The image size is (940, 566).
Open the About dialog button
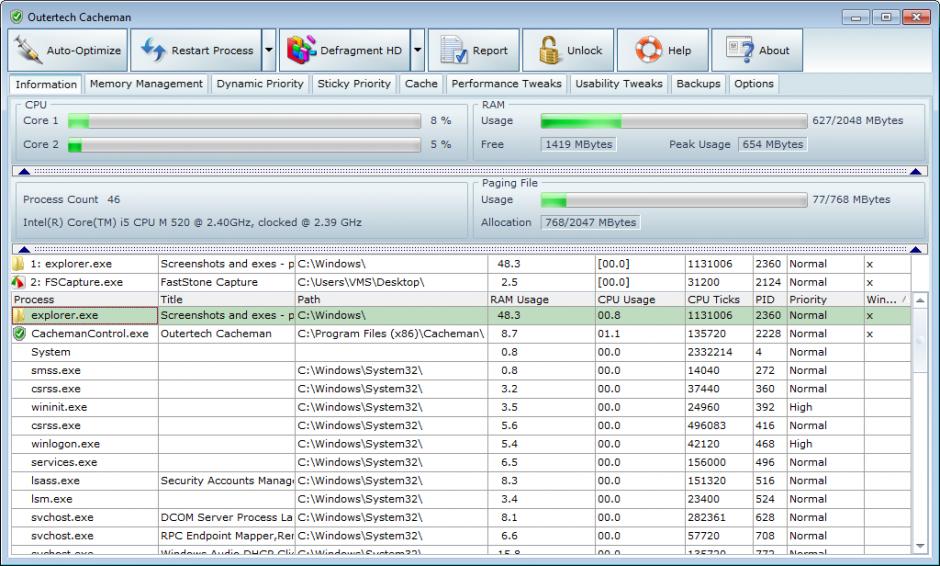coord(757,50)
